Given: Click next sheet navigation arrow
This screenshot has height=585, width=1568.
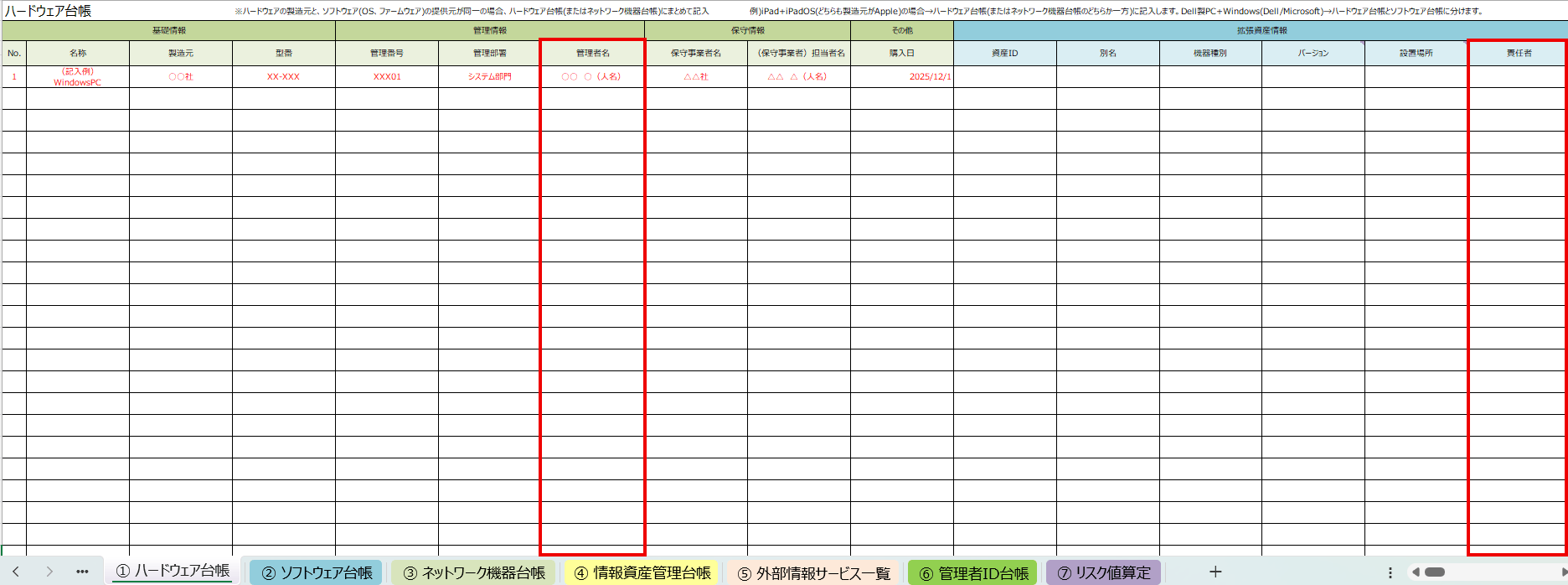Looking at the screenshot, I should pyautogui.click(x=49, y=572).
